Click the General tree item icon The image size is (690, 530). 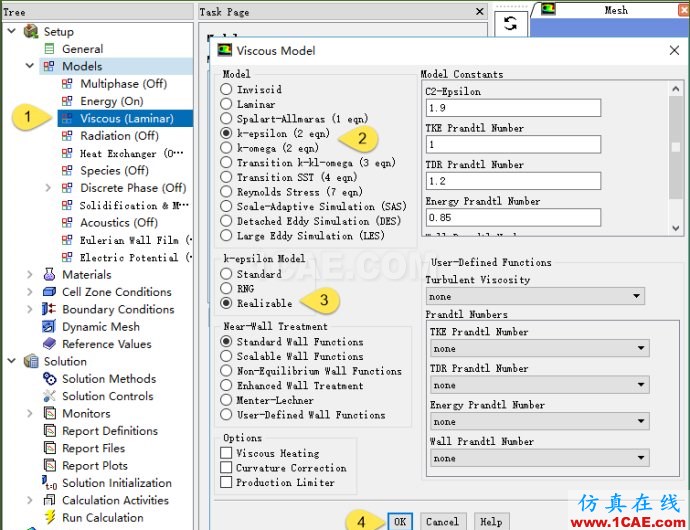pos(50,49)
